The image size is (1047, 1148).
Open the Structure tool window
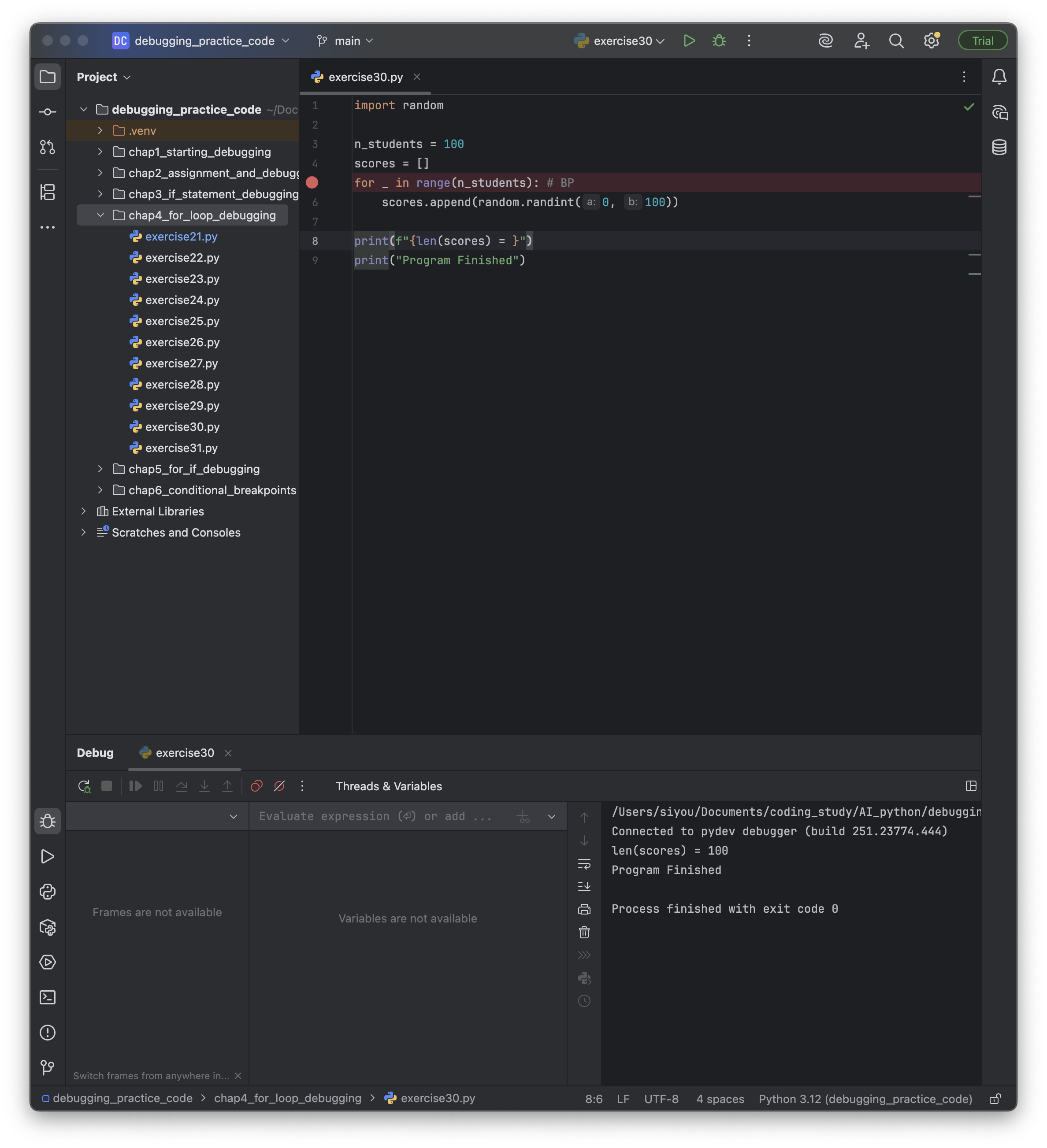[x=47, y=192]
